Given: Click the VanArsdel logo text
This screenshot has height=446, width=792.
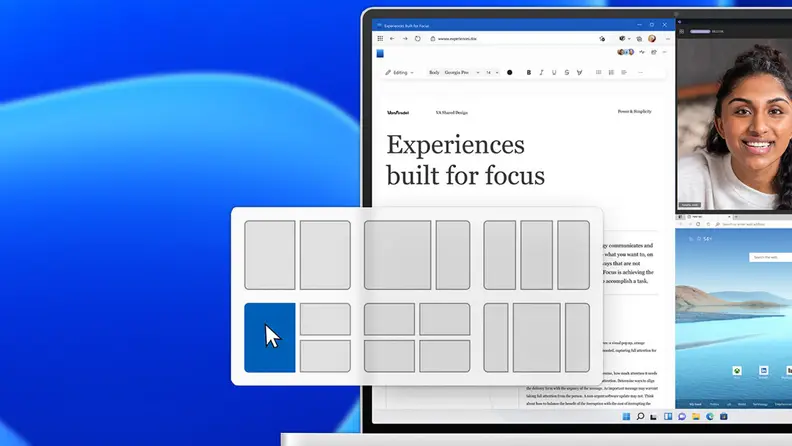Looking at the screenshot, I should tap(398, 113).
